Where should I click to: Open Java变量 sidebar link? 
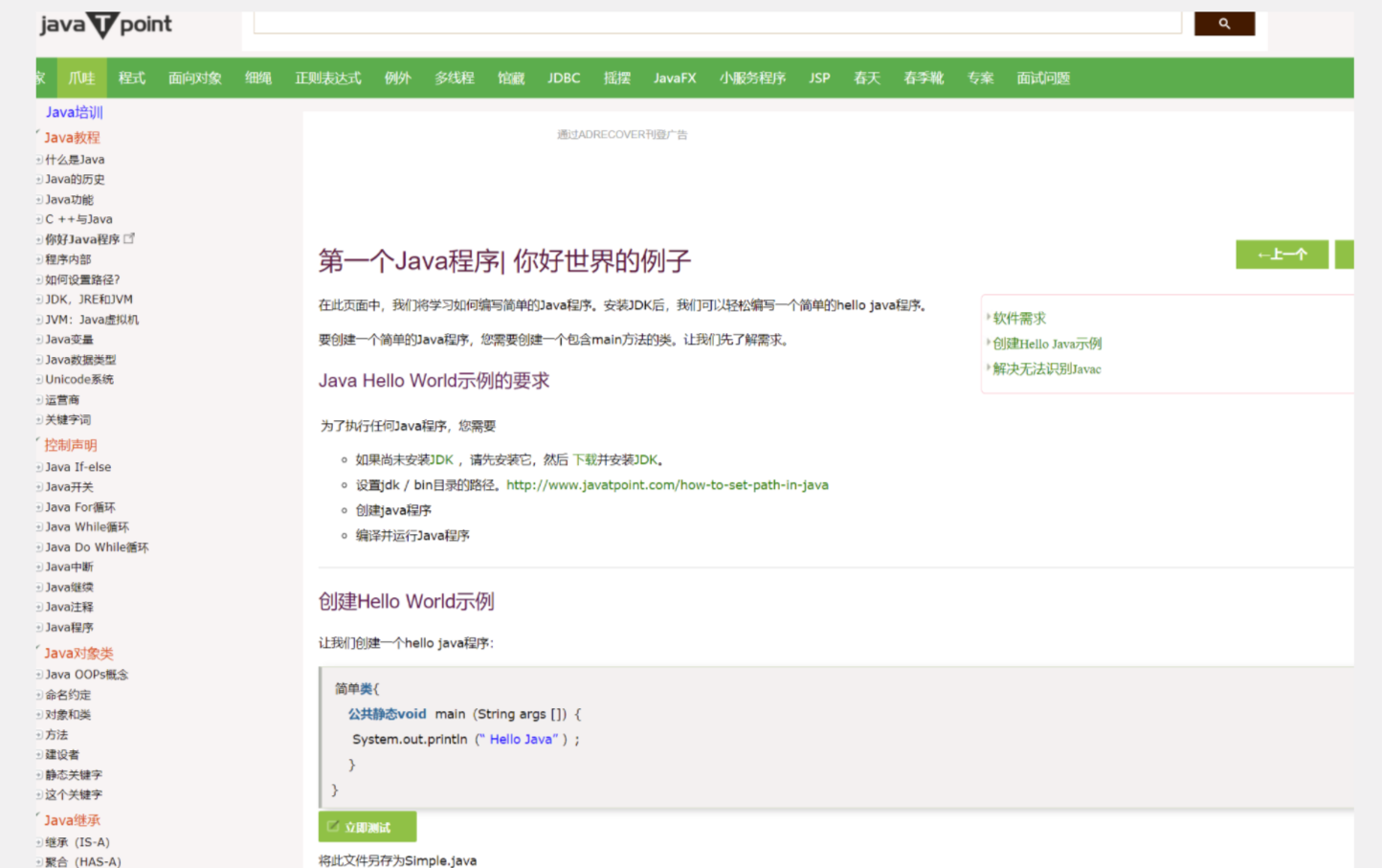(69, 340)
